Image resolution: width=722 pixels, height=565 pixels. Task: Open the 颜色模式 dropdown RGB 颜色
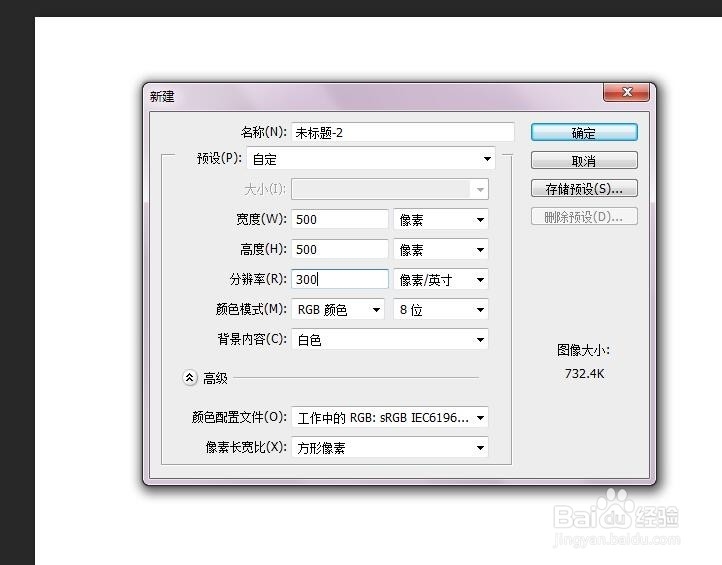pos(338,309)
